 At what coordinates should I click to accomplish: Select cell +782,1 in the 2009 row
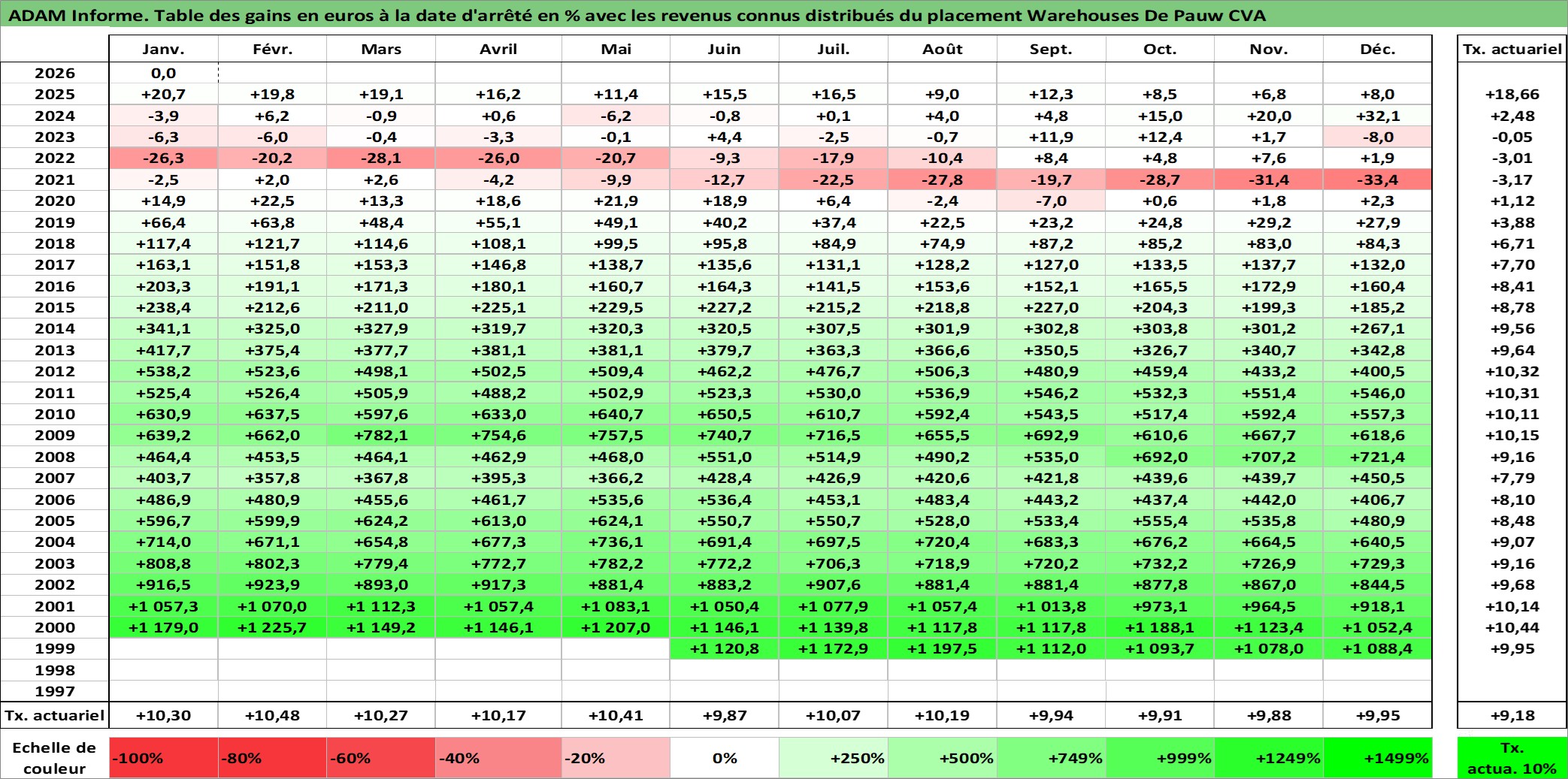381,436
